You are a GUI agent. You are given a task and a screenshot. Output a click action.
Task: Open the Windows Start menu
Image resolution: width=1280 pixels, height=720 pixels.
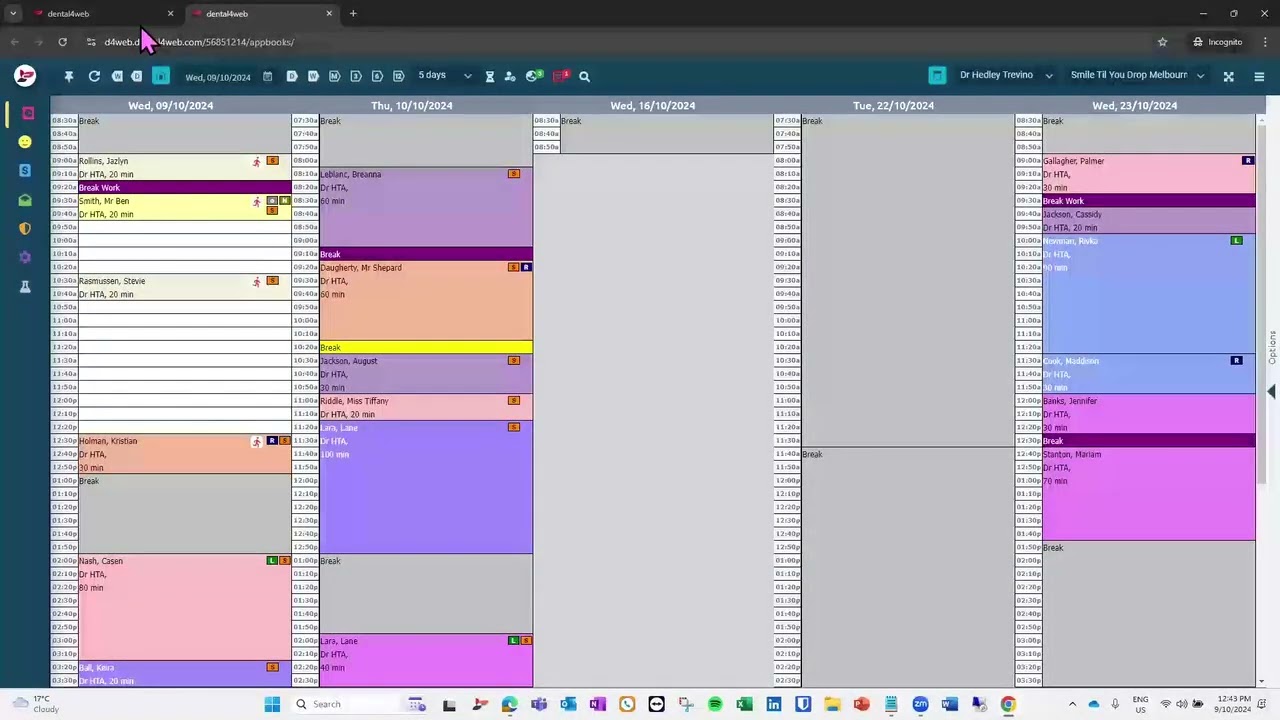[272, 704]
